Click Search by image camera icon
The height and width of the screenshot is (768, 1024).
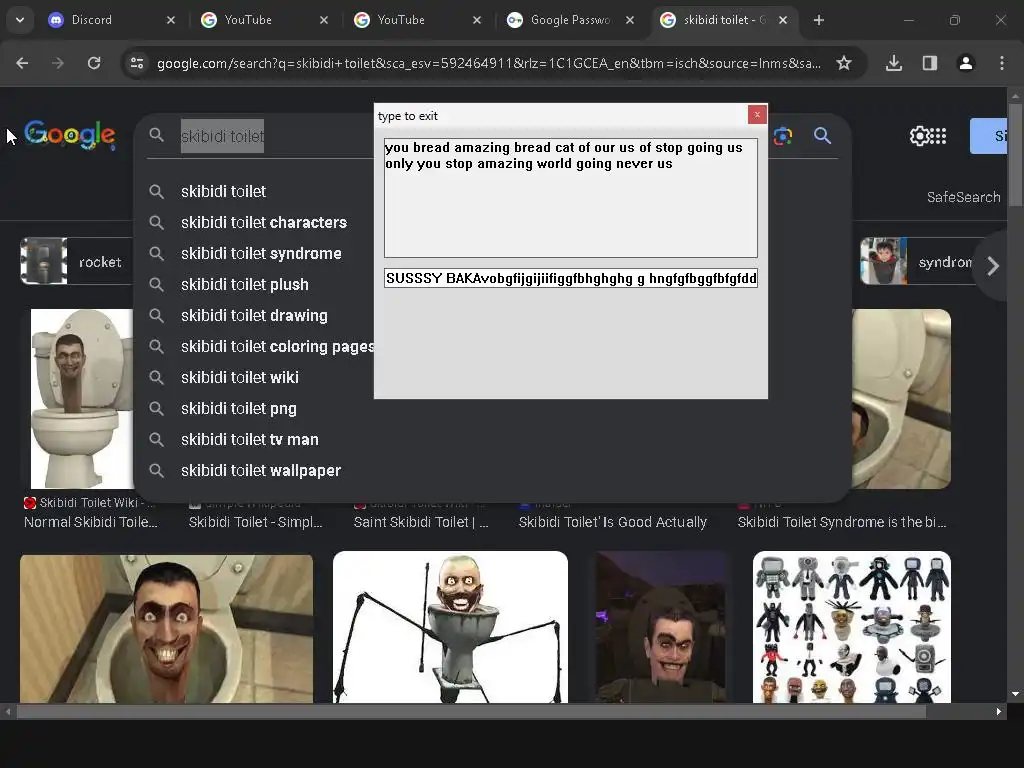coord(783,136)
